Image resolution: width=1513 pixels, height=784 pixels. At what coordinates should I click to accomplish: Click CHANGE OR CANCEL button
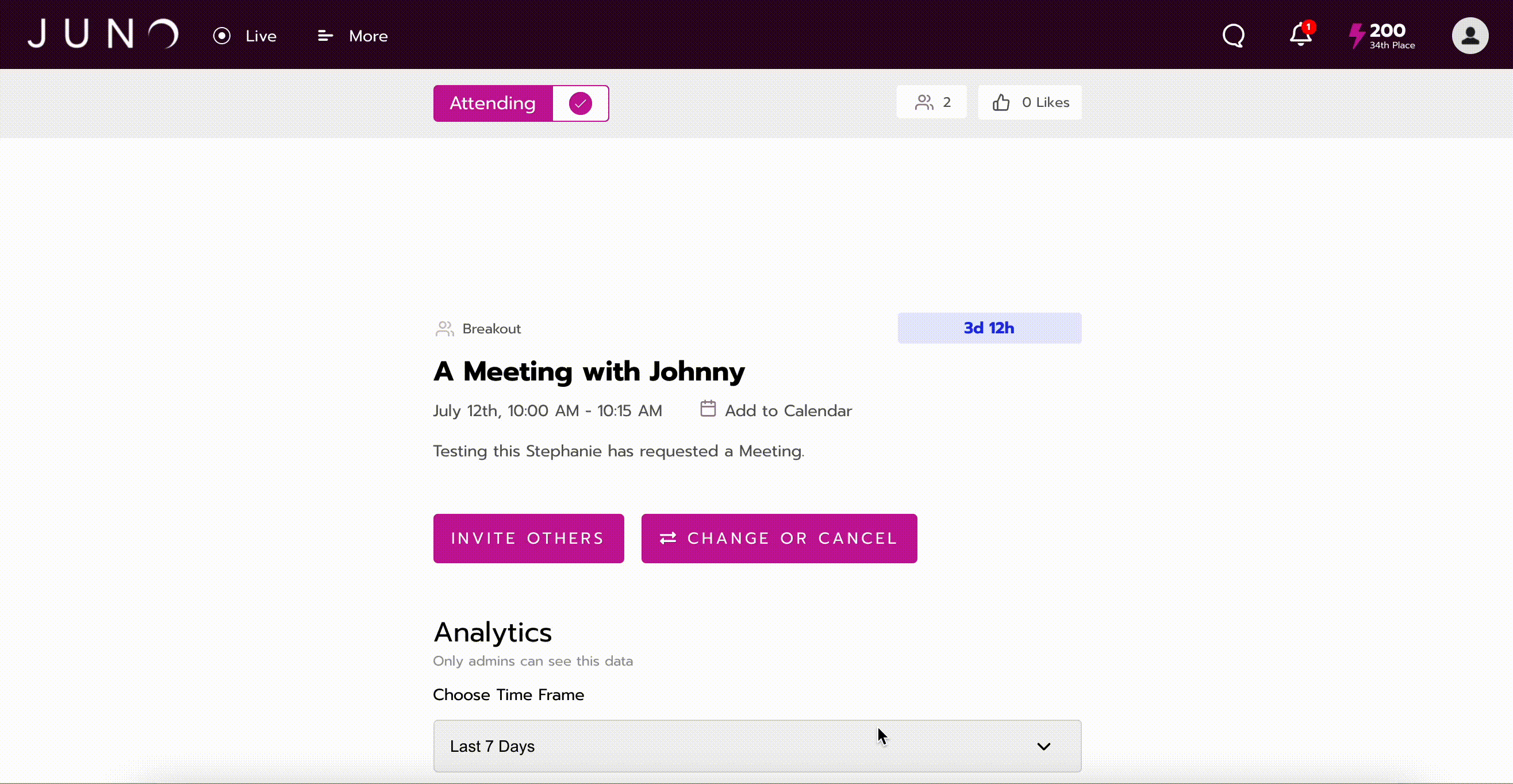[x=778, y=538]
